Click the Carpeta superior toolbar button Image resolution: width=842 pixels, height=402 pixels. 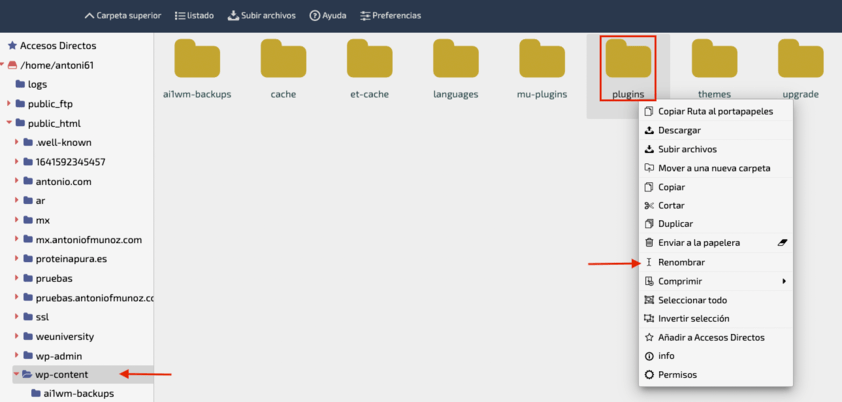click(x=123, y=16)
